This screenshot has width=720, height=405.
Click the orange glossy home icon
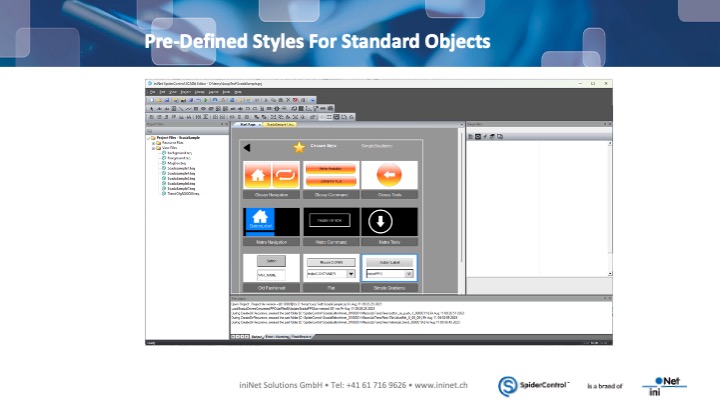coord(259,176)
